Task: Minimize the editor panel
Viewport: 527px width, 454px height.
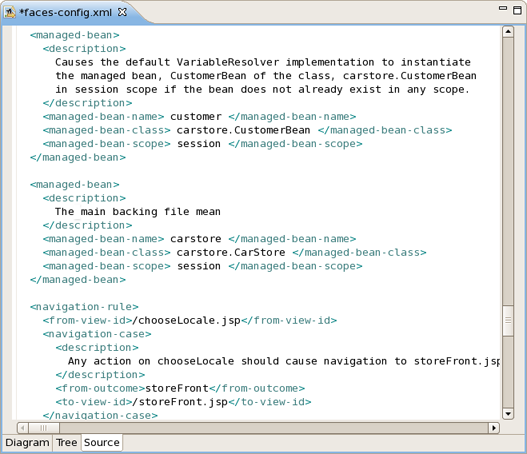Action: point(503,8)
